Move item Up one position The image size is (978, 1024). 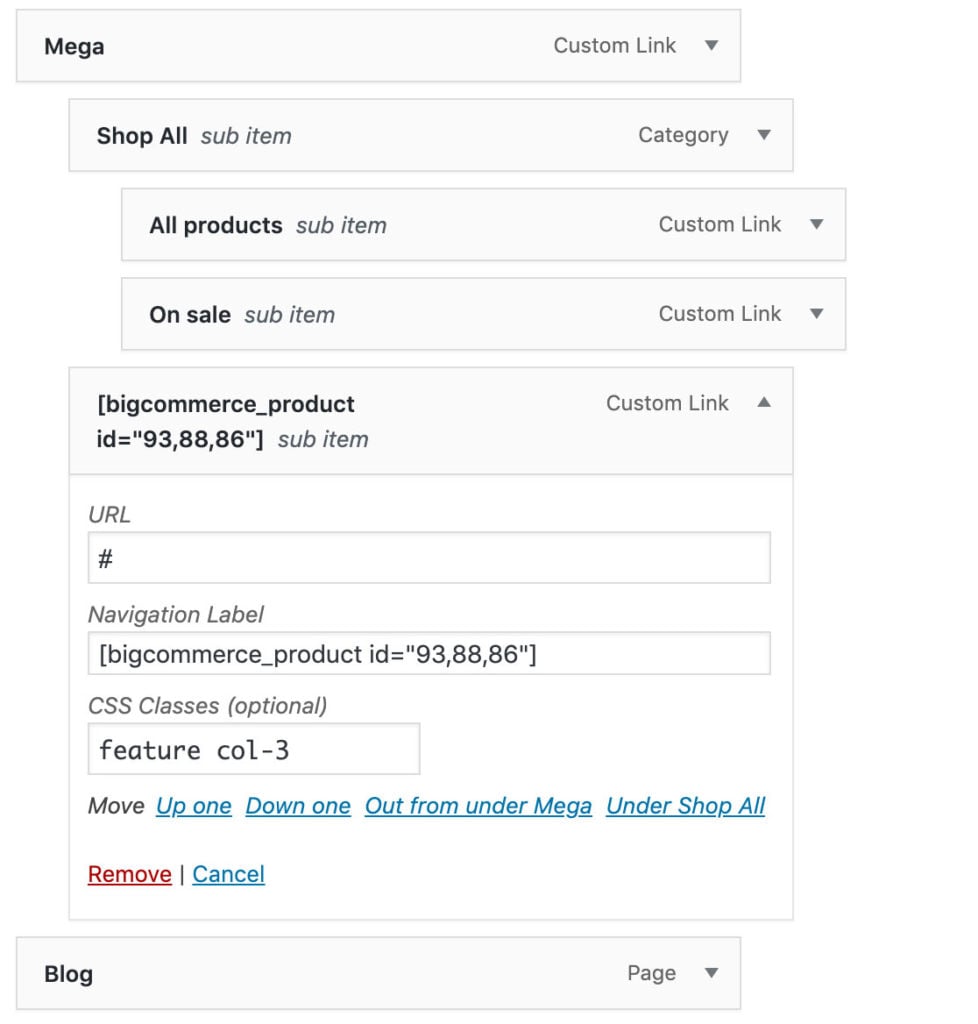(x=193, y=805)
